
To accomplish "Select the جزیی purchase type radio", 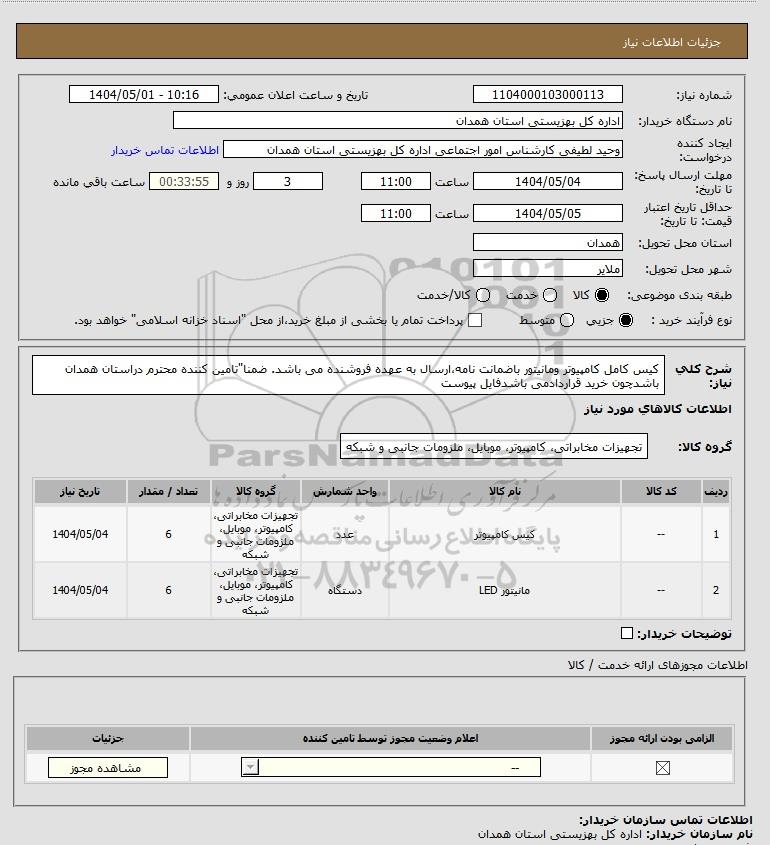I will click(626, 320).
